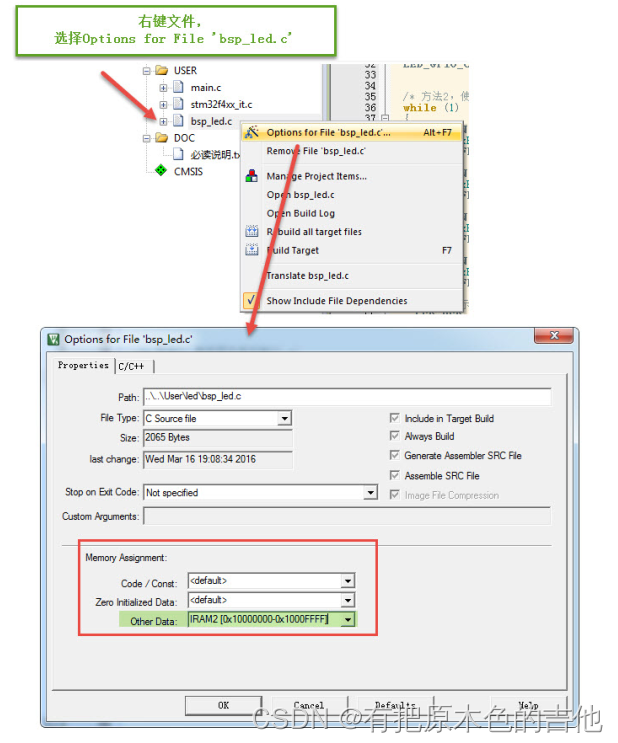The image size is (618, 743).
Task: Switch to the Properties tab
Action: tap(83, 365)
